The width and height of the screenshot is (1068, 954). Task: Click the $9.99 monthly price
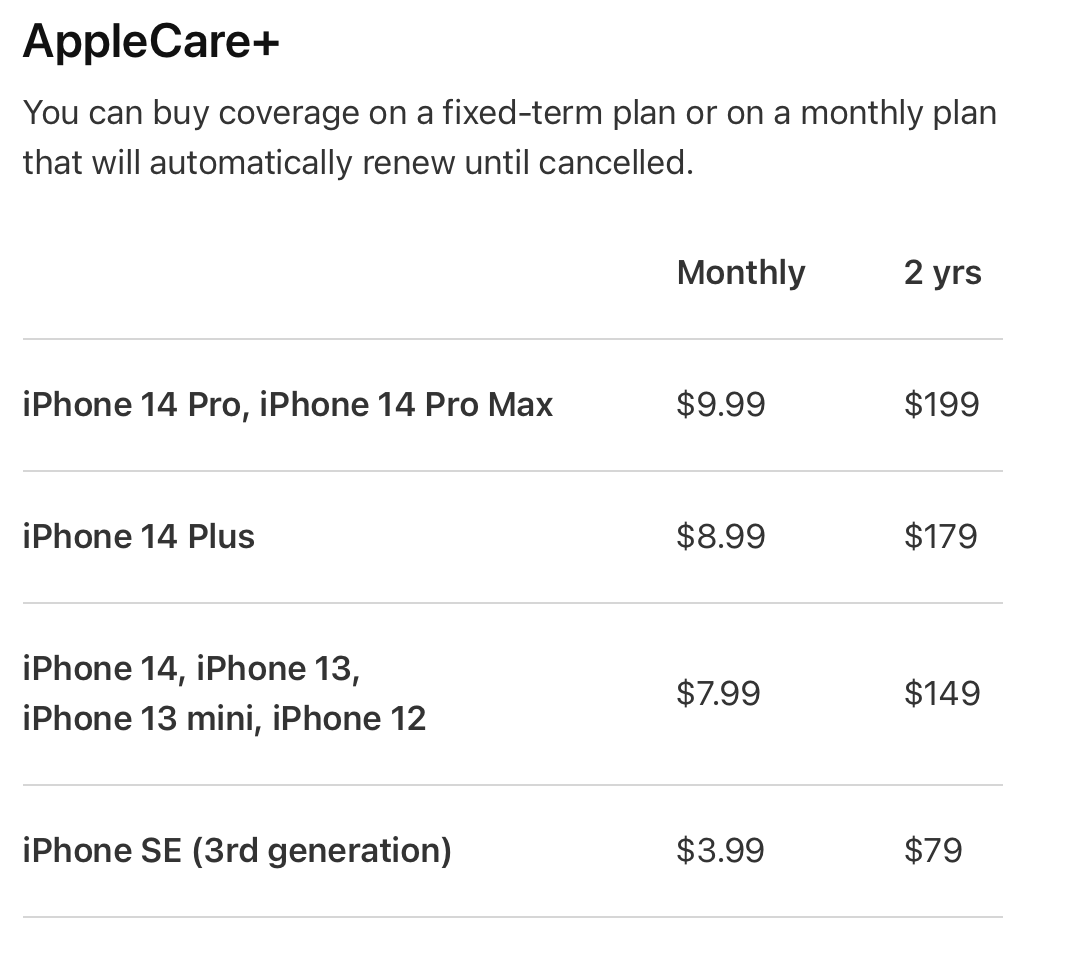(720, 404)
